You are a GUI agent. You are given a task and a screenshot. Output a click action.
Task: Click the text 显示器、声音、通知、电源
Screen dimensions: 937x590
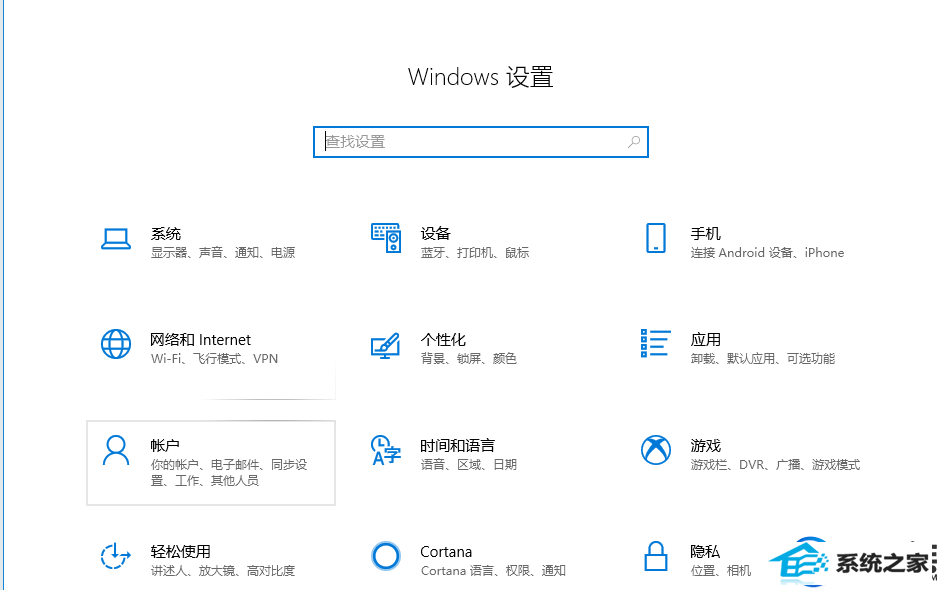(x=223, y=253)
